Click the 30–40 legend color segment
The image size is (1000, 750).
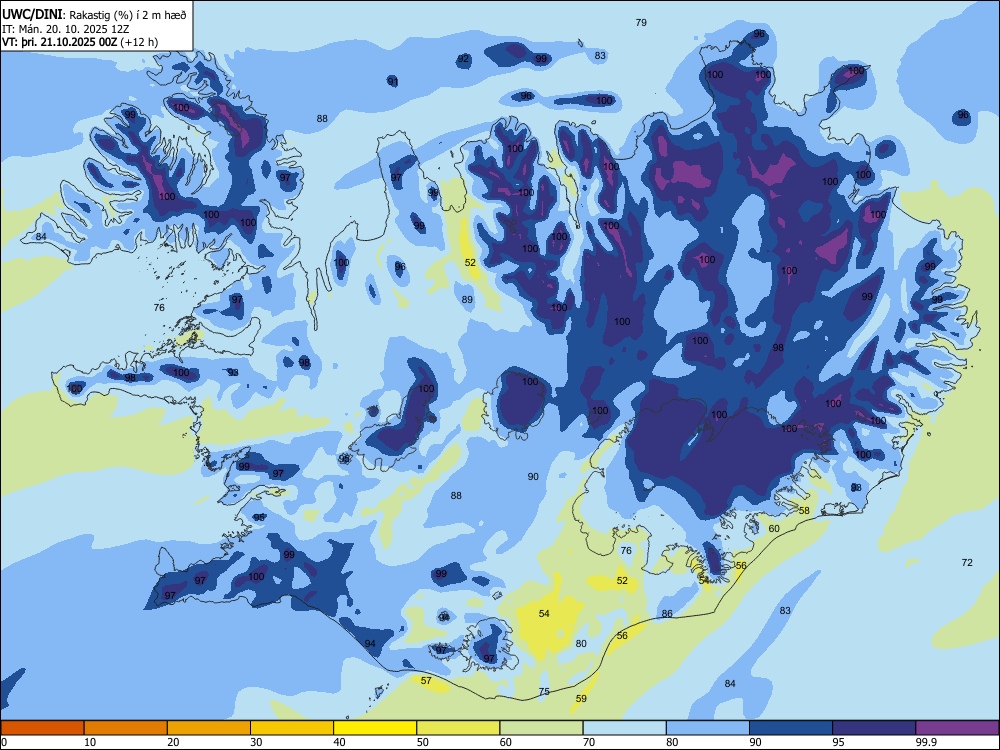click(x=292, y=728)
